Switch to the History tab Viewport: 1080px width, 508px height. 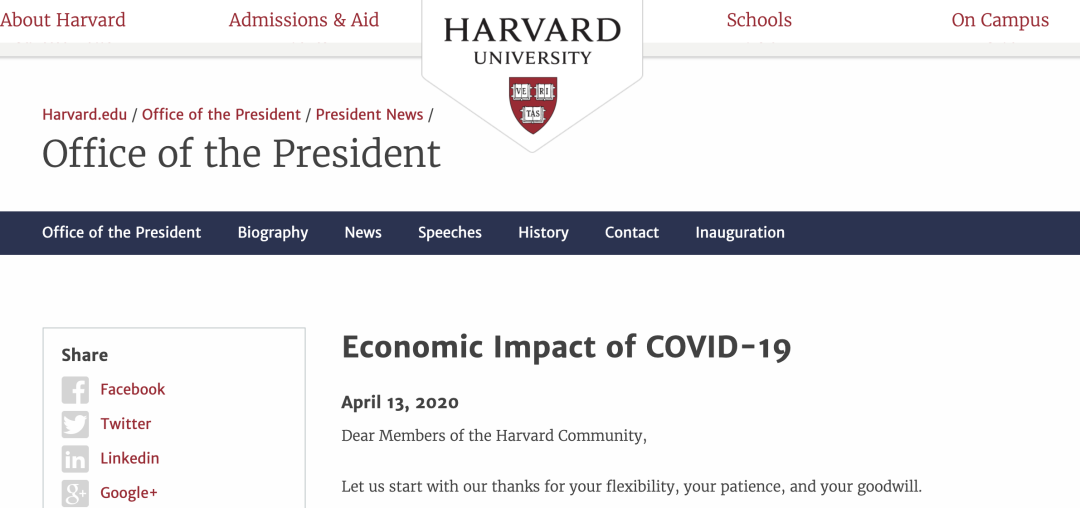543,233
